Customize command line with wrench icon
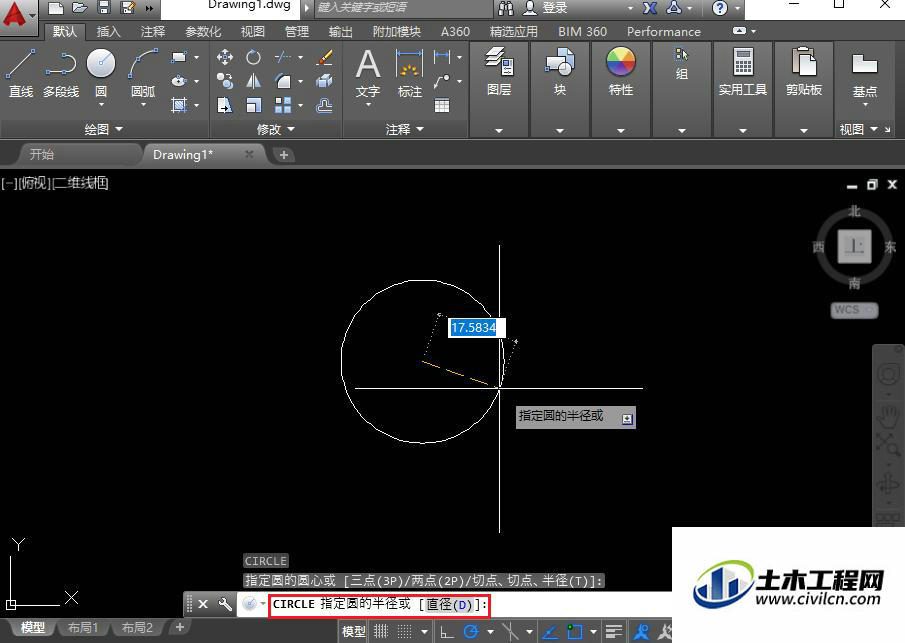The height and width of the screenshot is (643, 905). pyautogui.click(x=225, y=604)
